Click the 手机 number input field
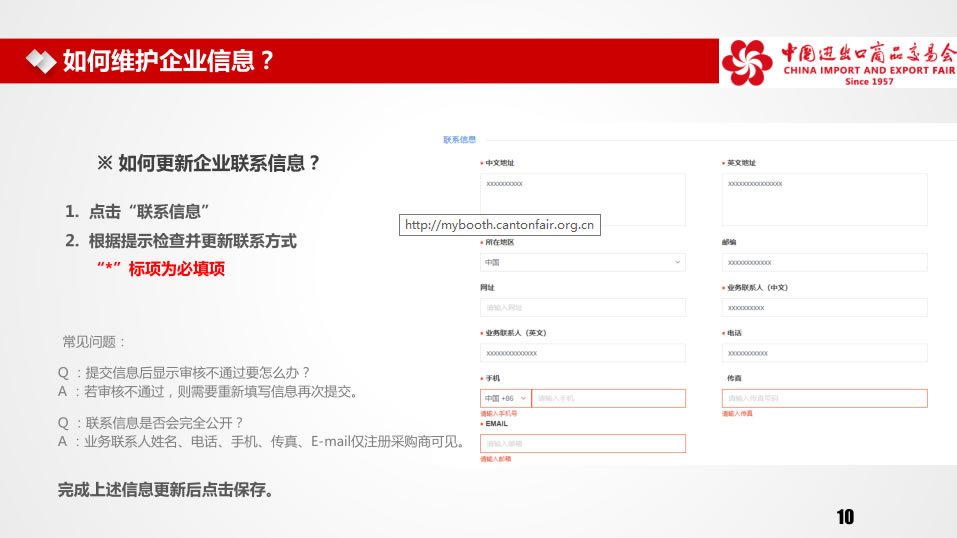Viewport: 957px width, 538px height. (609, 398)
